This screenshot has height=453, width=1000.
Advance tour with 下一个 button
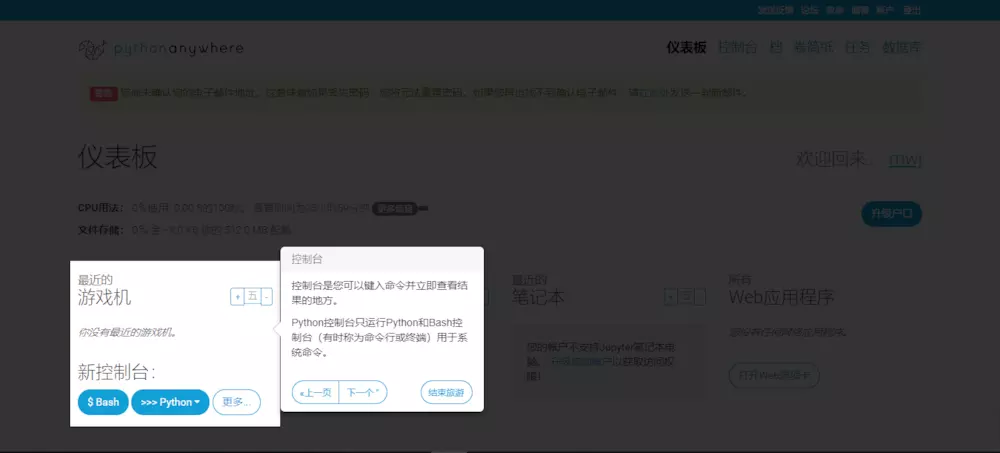363,392
